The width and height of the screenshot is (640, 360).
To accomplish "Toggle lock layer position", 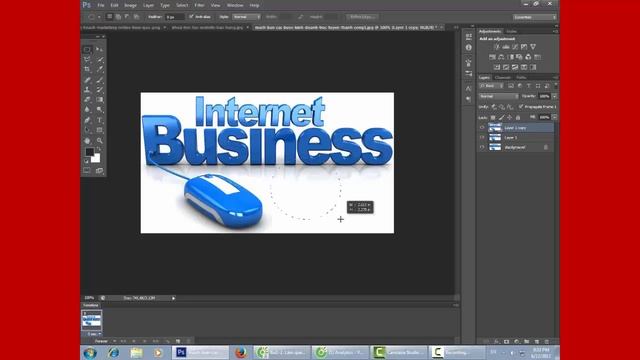I will point(509,118).
